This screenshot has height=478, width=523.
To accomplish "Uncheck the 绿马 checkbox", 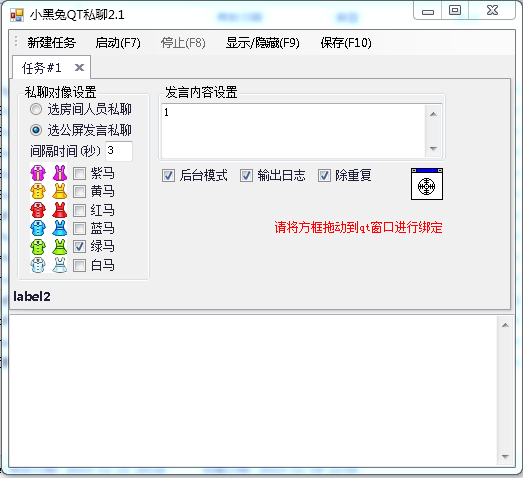I will tap(79, 247).
